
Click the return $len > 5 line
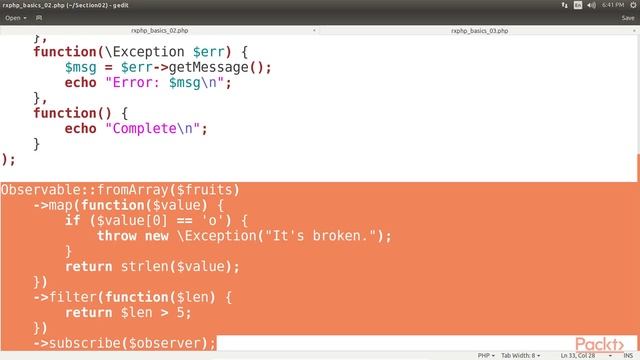click(128, 313)
